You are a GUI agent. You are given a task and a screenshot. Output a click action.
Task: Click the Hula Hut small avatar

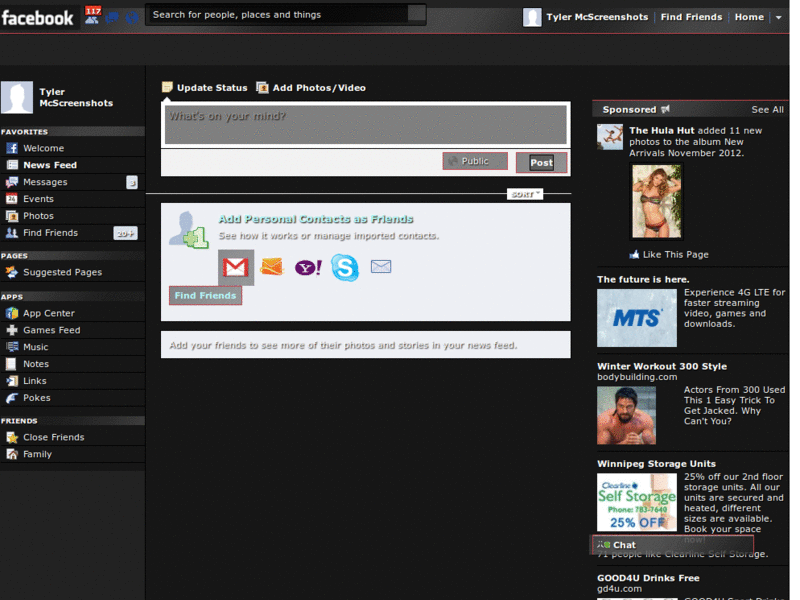[x=610, y=137]
